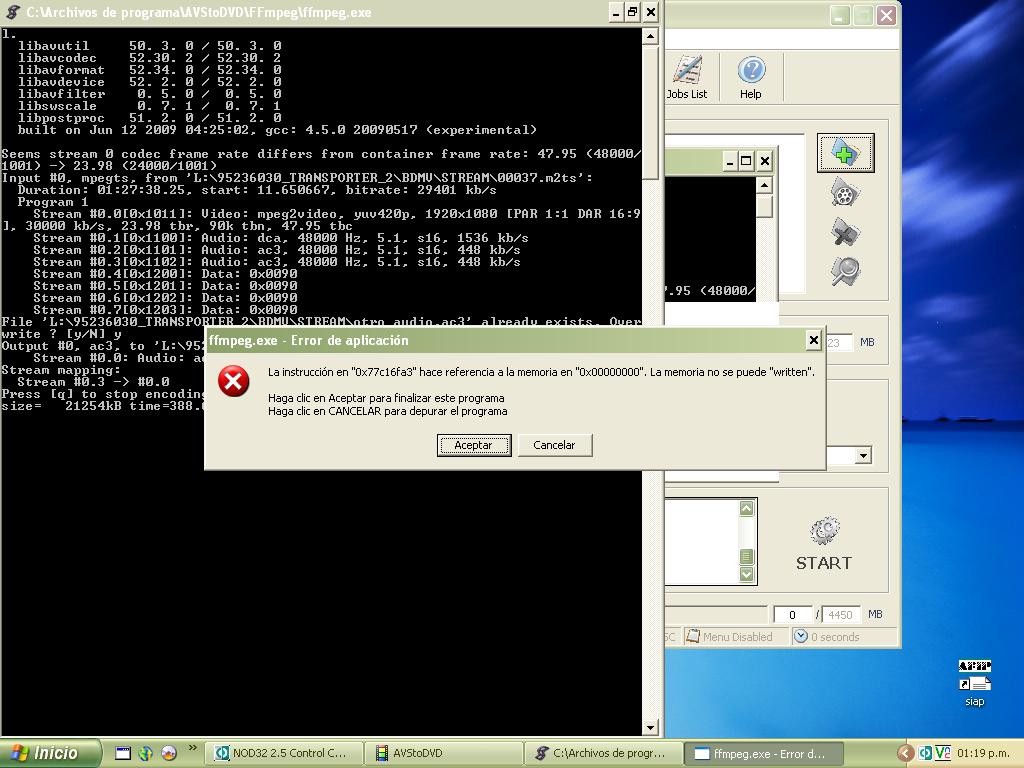Switch to AVStoDVD taskbar button
1024x768 pixels.
(444, 754)
